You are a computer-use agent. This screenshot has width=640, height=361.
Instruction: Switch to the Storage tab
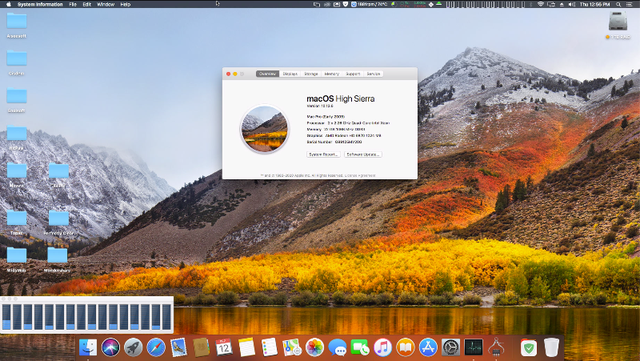[311, 74]
